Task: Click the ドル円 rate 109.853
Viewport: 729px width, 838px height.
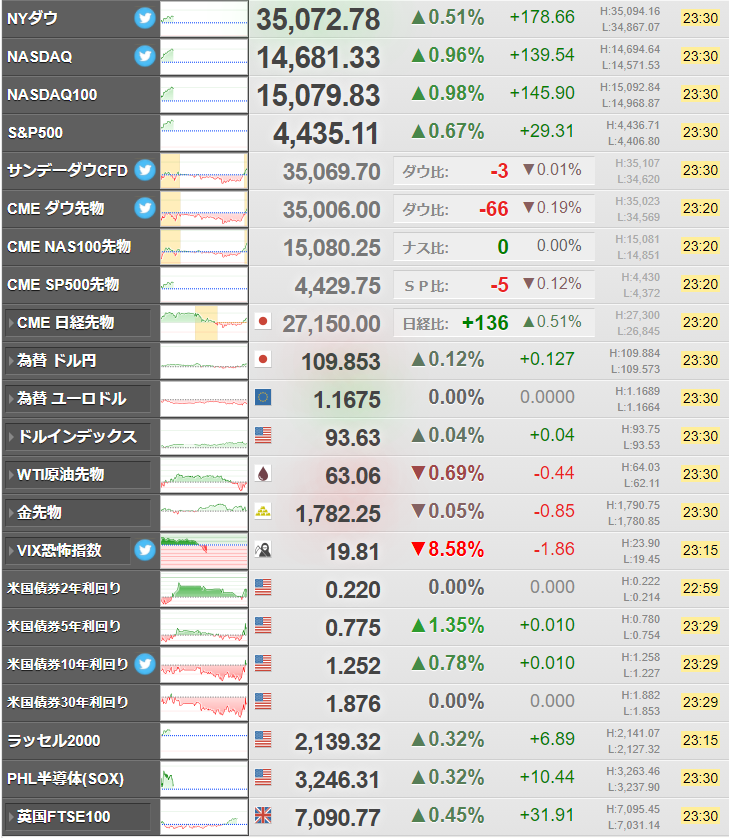Action: pyautogui.click(x=341, y=362)
